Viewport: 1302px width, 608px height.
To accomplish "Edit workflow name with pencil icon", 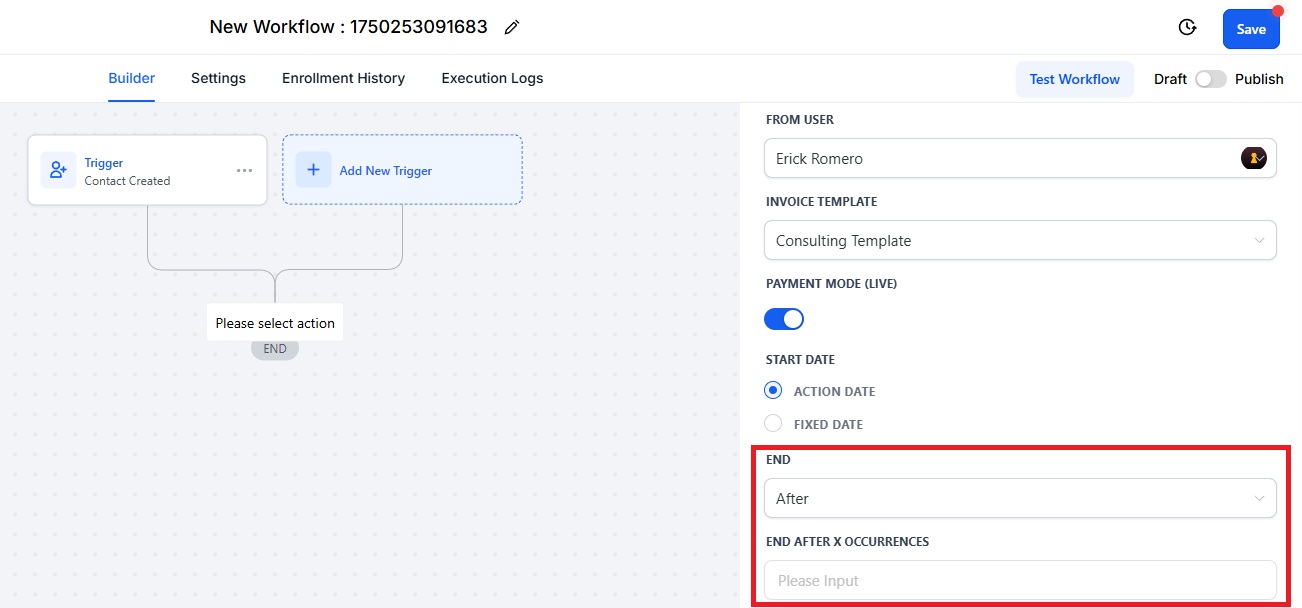I will coord(512,28).
